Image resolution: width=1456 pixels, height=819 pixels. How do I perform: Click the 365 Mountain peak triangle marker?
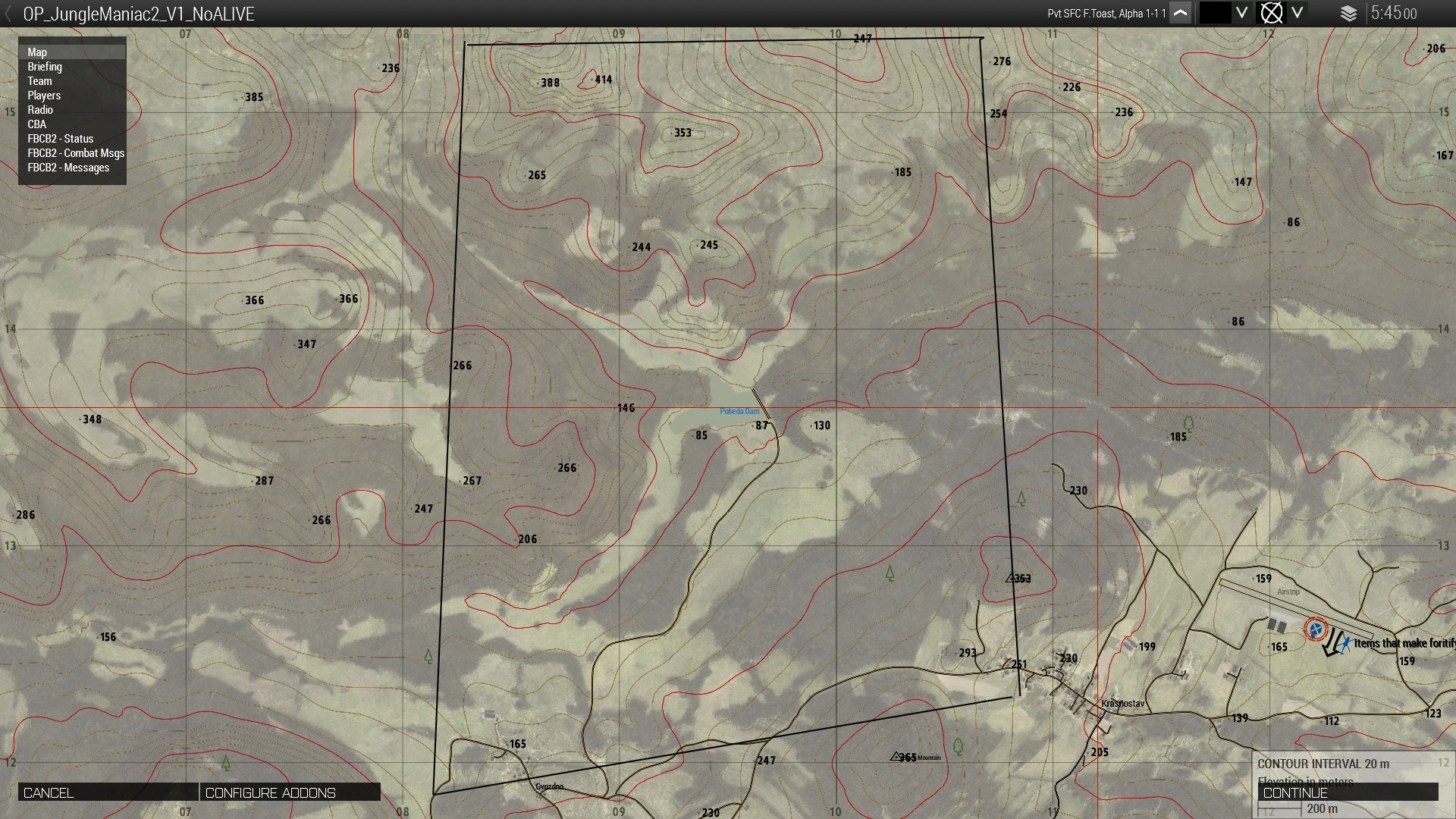click(x=896, y=756)
